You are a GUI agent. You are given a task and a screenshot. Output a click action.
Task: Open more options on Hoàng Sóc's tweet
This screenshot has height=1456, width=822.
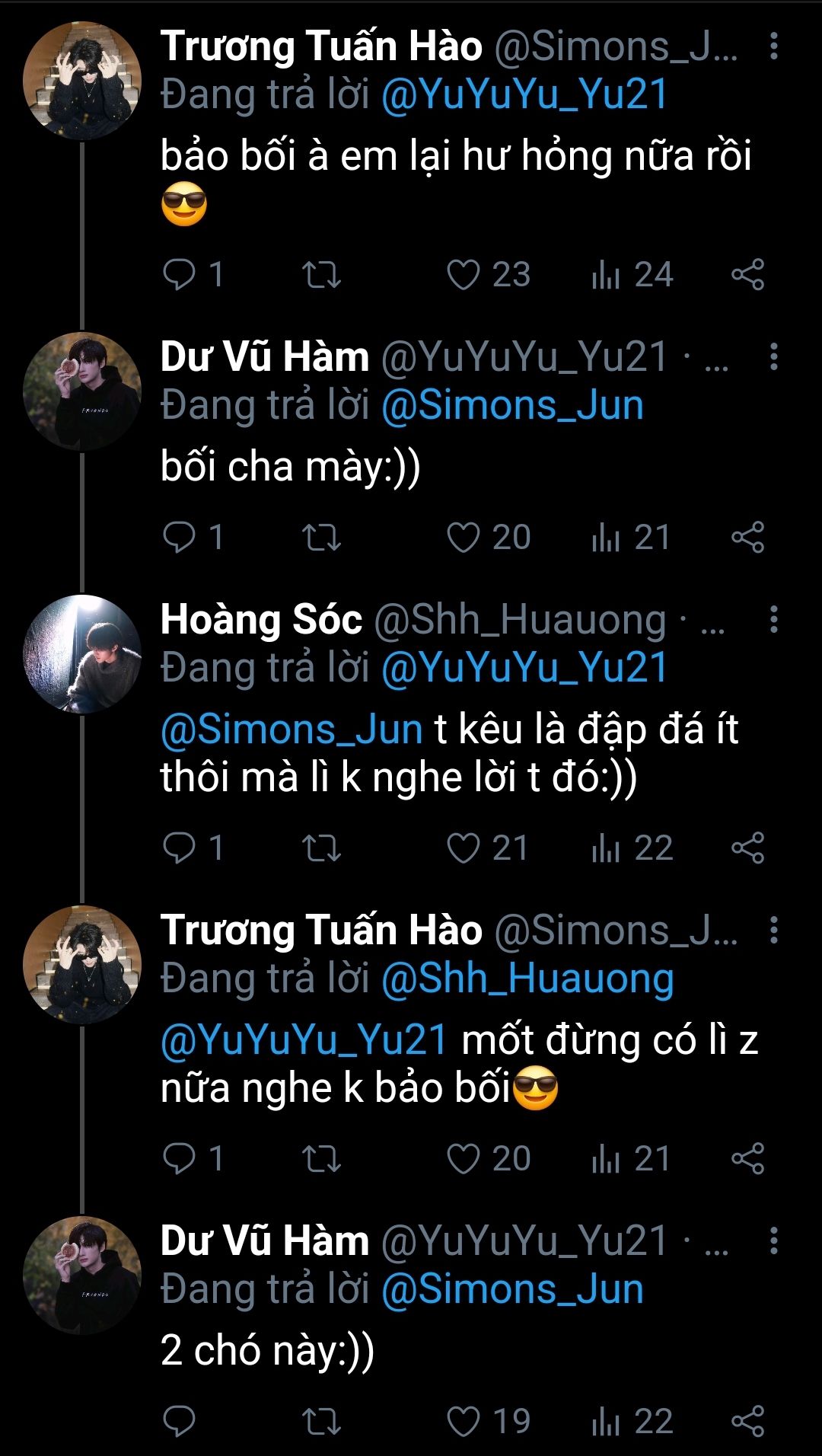coord(773,620)
